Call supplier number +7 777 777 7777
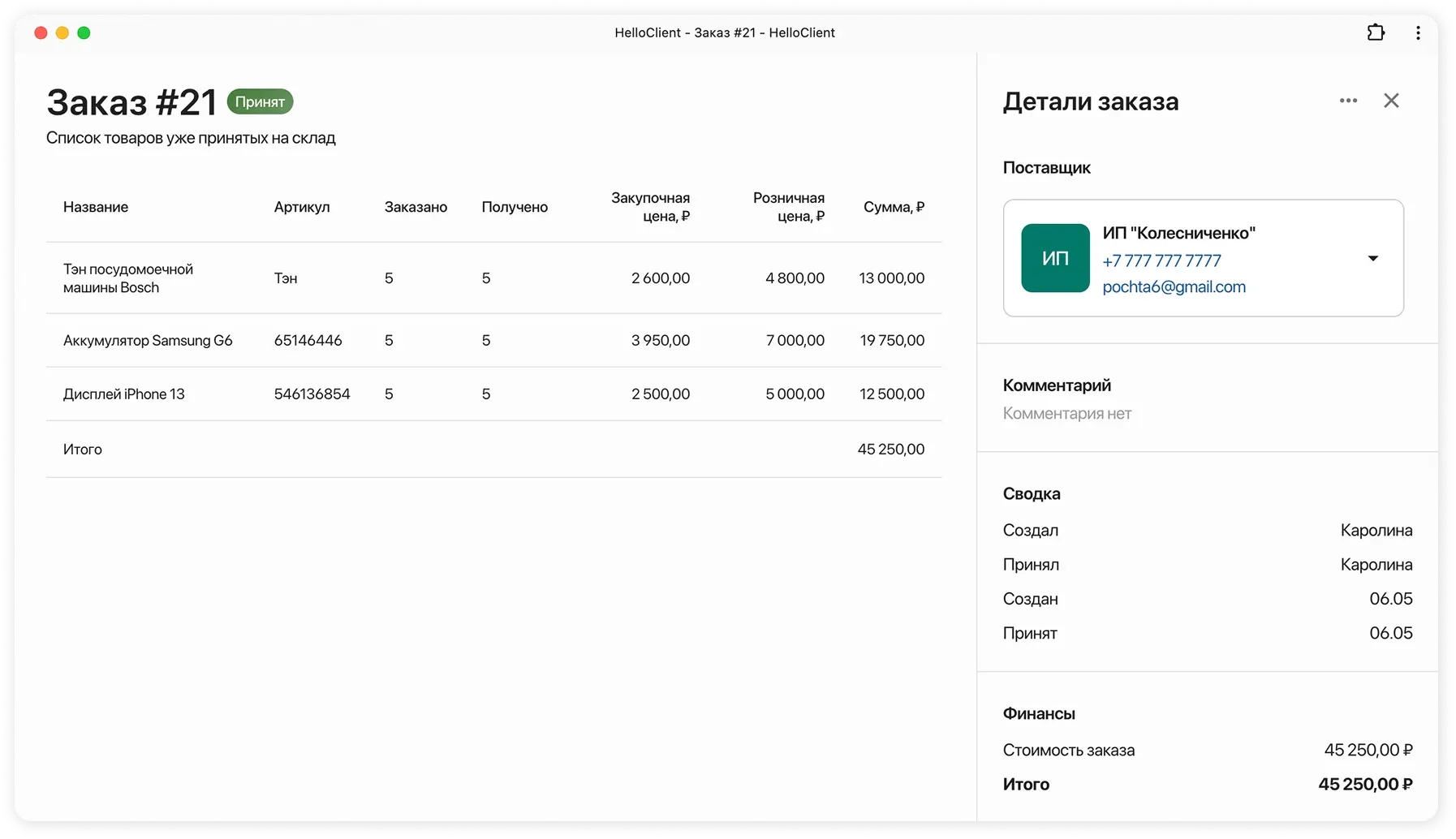 tap(1161, 260)
